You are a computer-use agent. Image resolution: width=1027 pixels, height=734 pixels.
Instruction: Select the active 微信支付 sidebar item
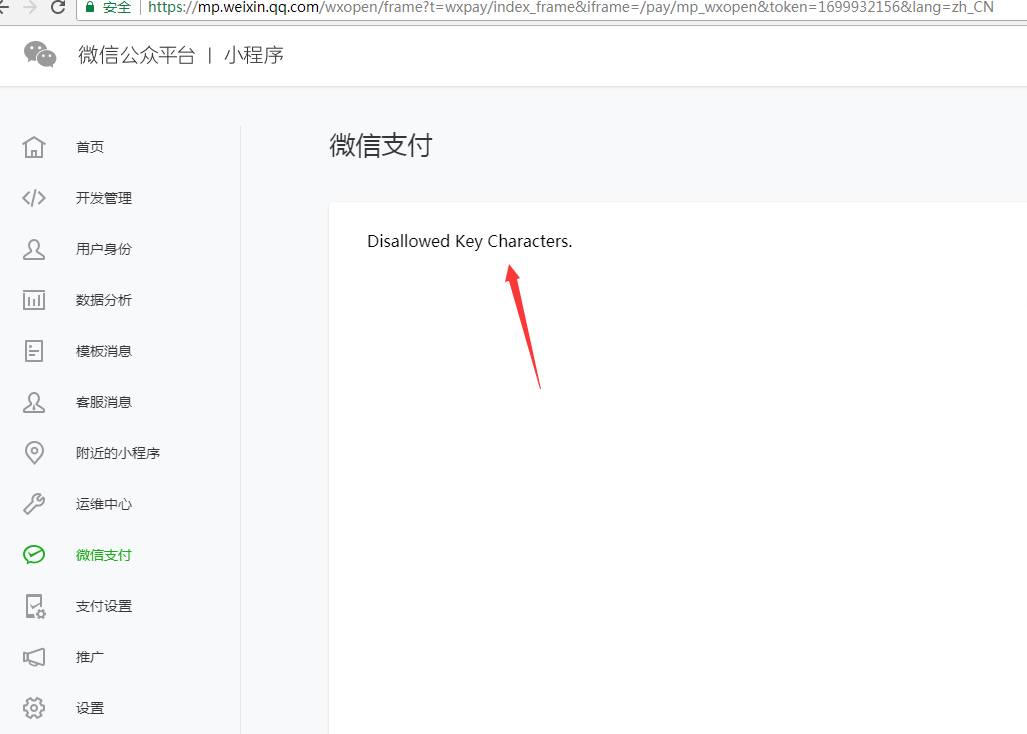(103, 555)
